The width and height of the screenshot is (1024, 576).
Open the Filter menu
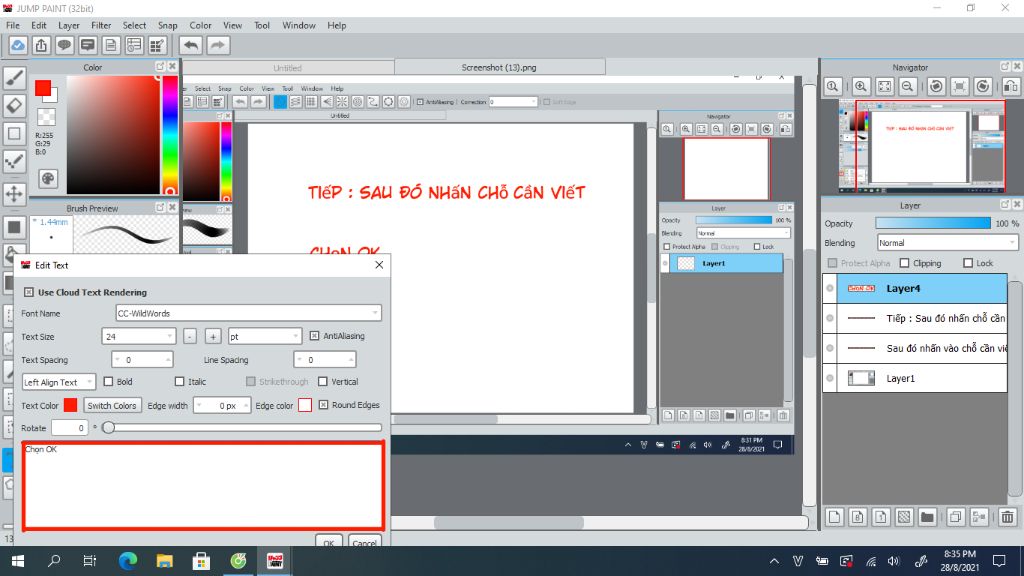pyautogui.click(x=101, y=25)
